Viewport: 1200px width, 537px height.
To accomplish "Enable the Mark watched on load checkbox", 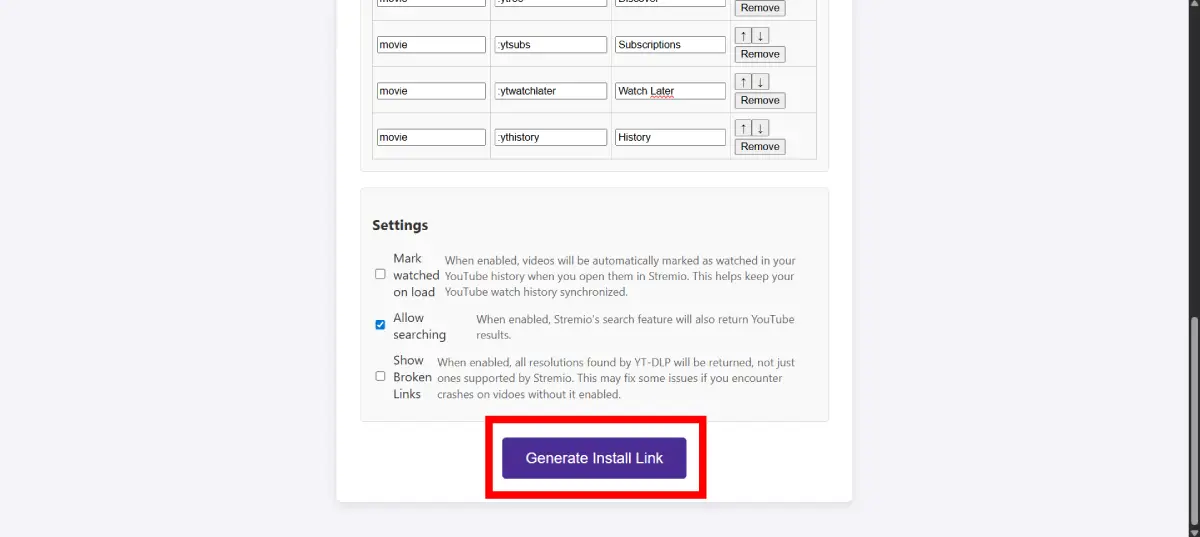I will pyautogui.click(x=380, y=274).
